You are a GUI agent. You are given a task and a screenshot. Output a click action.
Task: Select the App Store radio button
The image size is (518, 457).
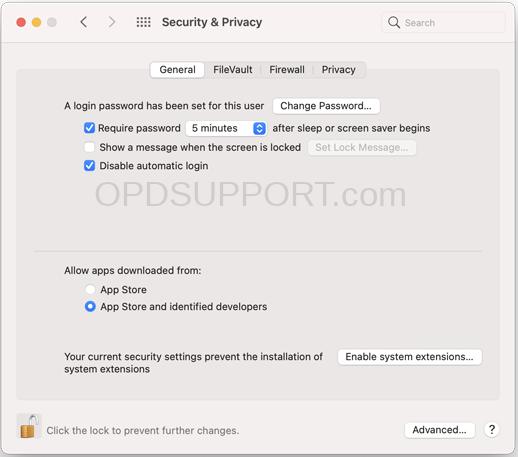click(x=90, y=289)
